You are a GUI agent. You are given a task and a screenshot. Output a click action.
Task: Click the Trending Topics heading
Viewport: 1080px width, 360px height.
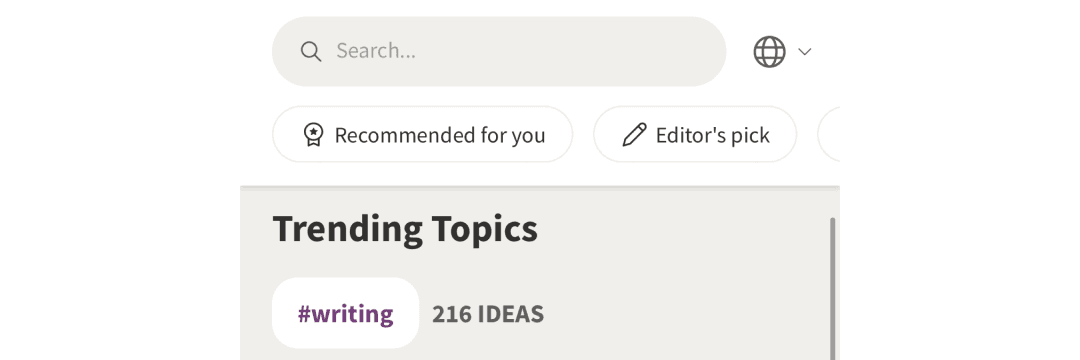(405, 229)
